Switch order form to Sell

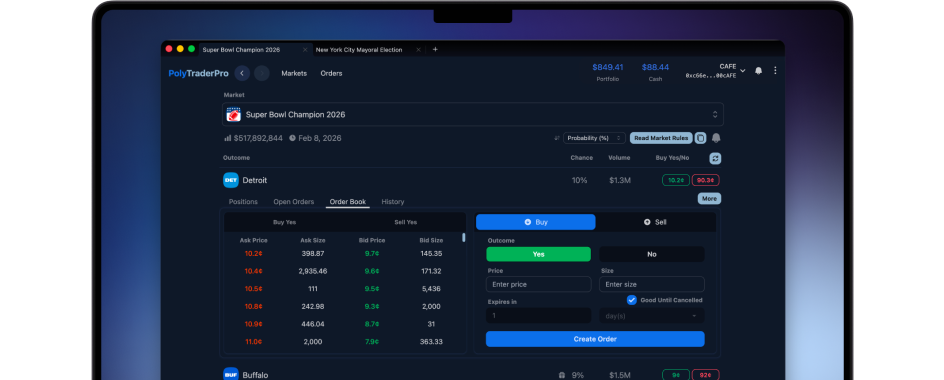click(656, 222)
